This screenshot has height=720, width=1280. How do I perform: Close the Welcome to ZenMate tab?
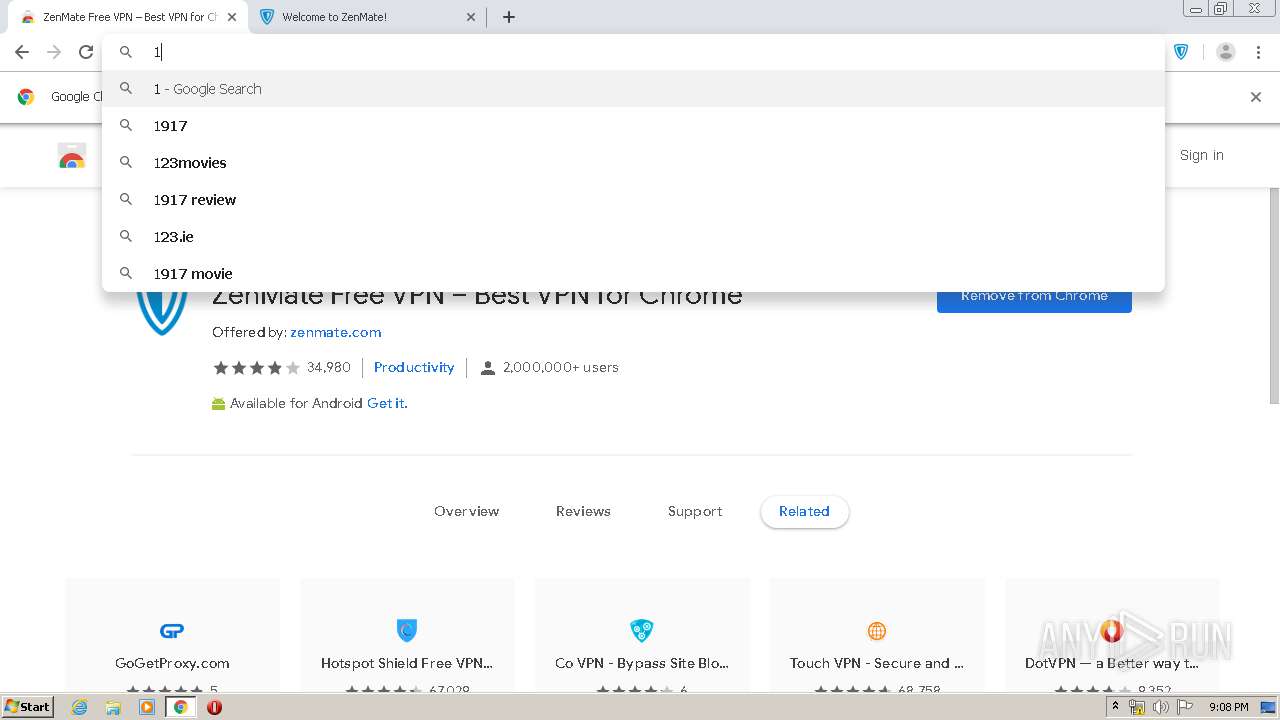pos(471,17)
